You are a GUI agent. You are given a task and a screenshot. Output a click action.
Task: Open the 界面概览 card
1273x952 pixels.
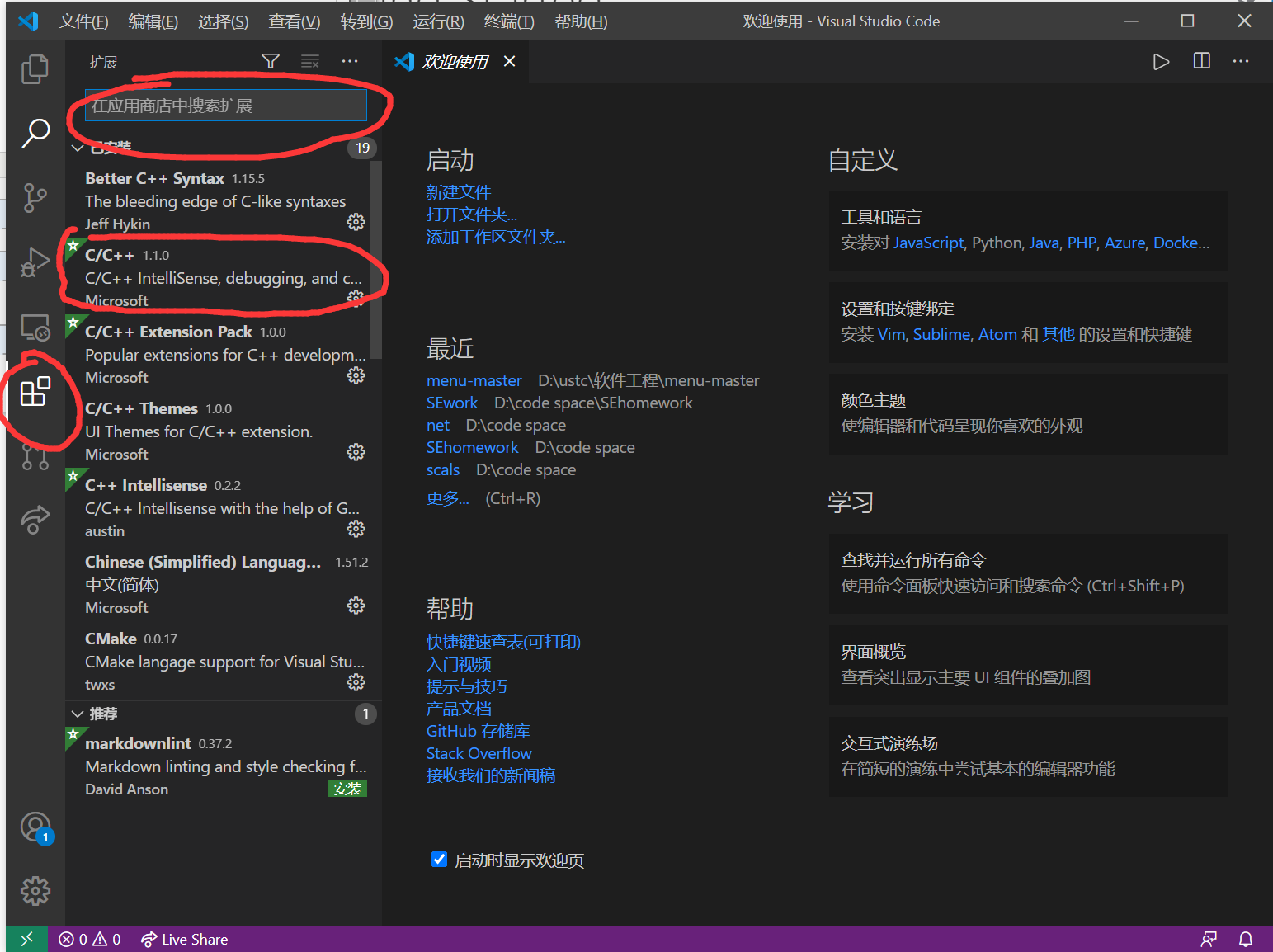pos(1028,665)
